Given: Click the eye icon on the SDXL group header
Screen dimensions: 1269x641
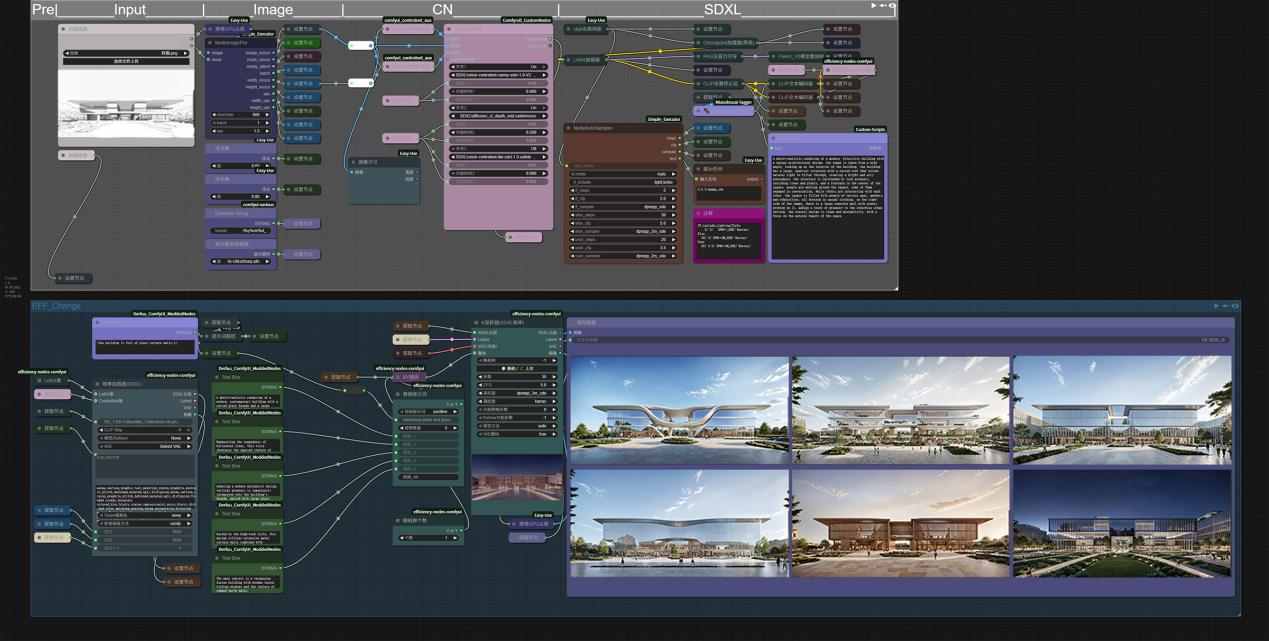Looking at the screenshot, I should (892, 6).
